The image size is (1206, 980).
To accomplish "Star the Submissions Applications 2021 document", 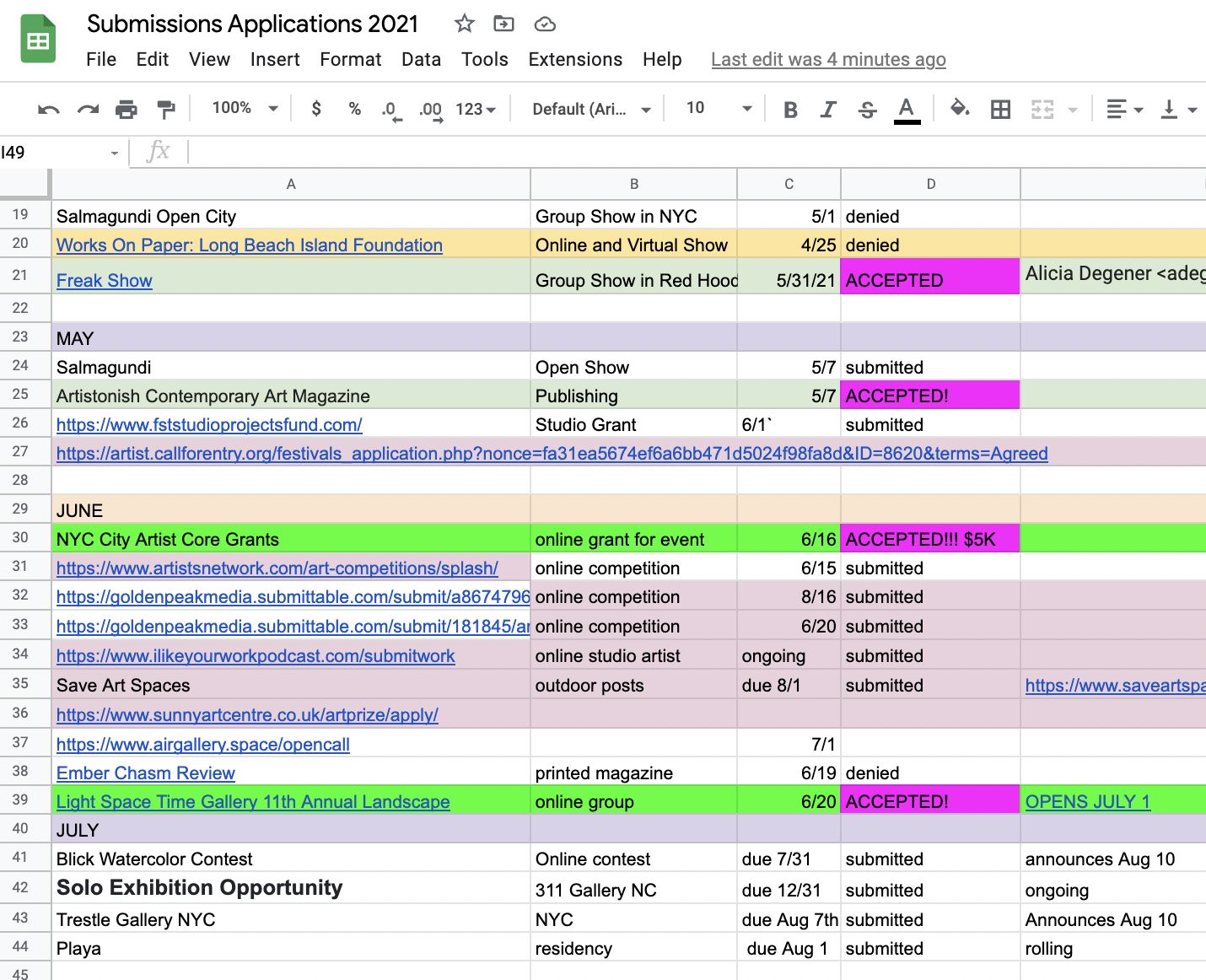I will click(464, 24).
